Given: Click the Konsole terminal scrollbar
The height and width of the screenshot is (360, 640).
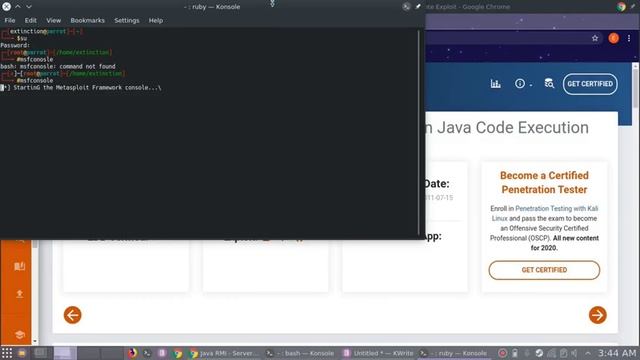Looking at the screenshot, I should [419, 133].
